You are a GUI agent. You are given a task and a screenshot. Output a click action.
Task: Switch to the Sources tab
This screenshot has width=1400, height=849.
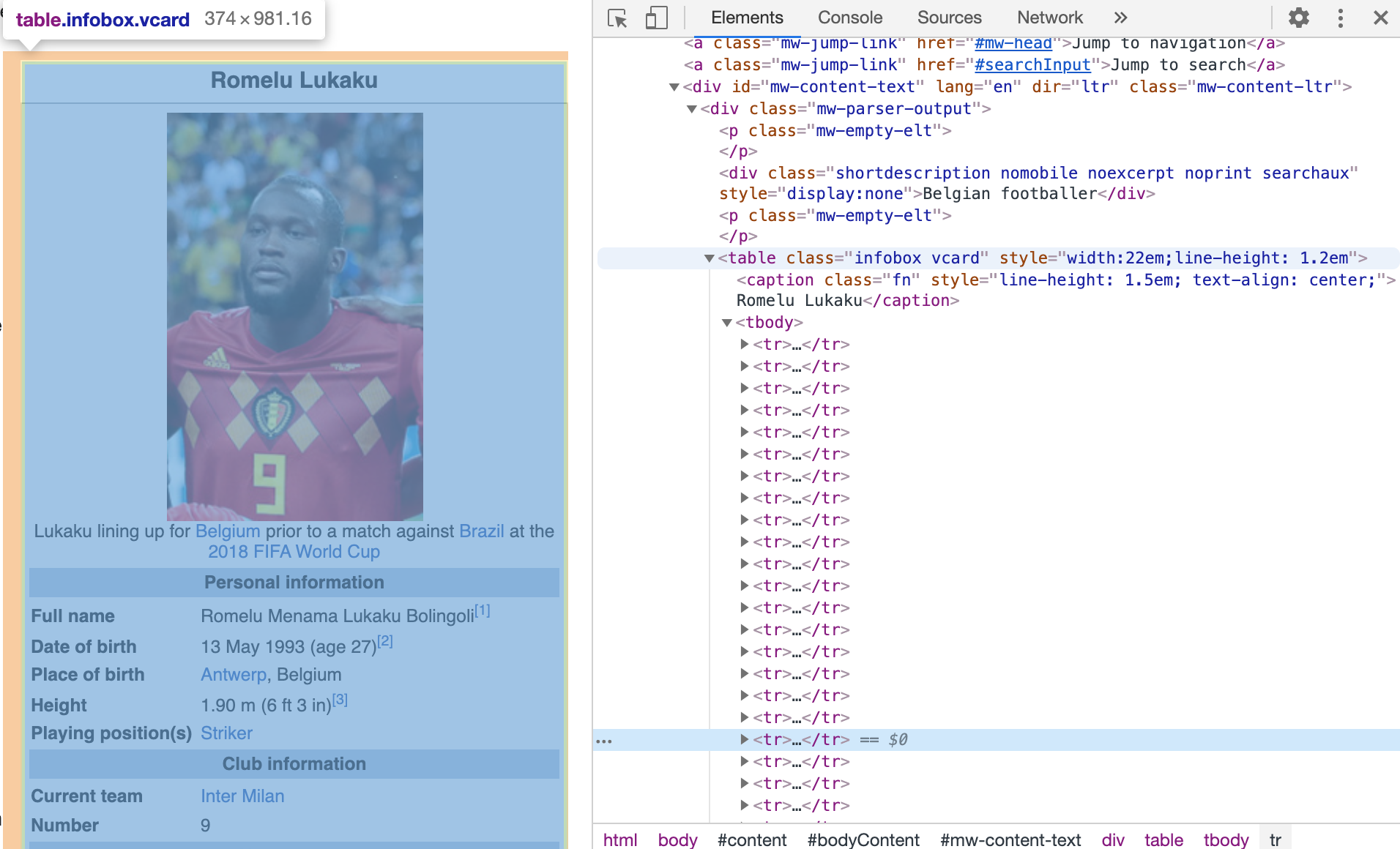click(949, 18)
